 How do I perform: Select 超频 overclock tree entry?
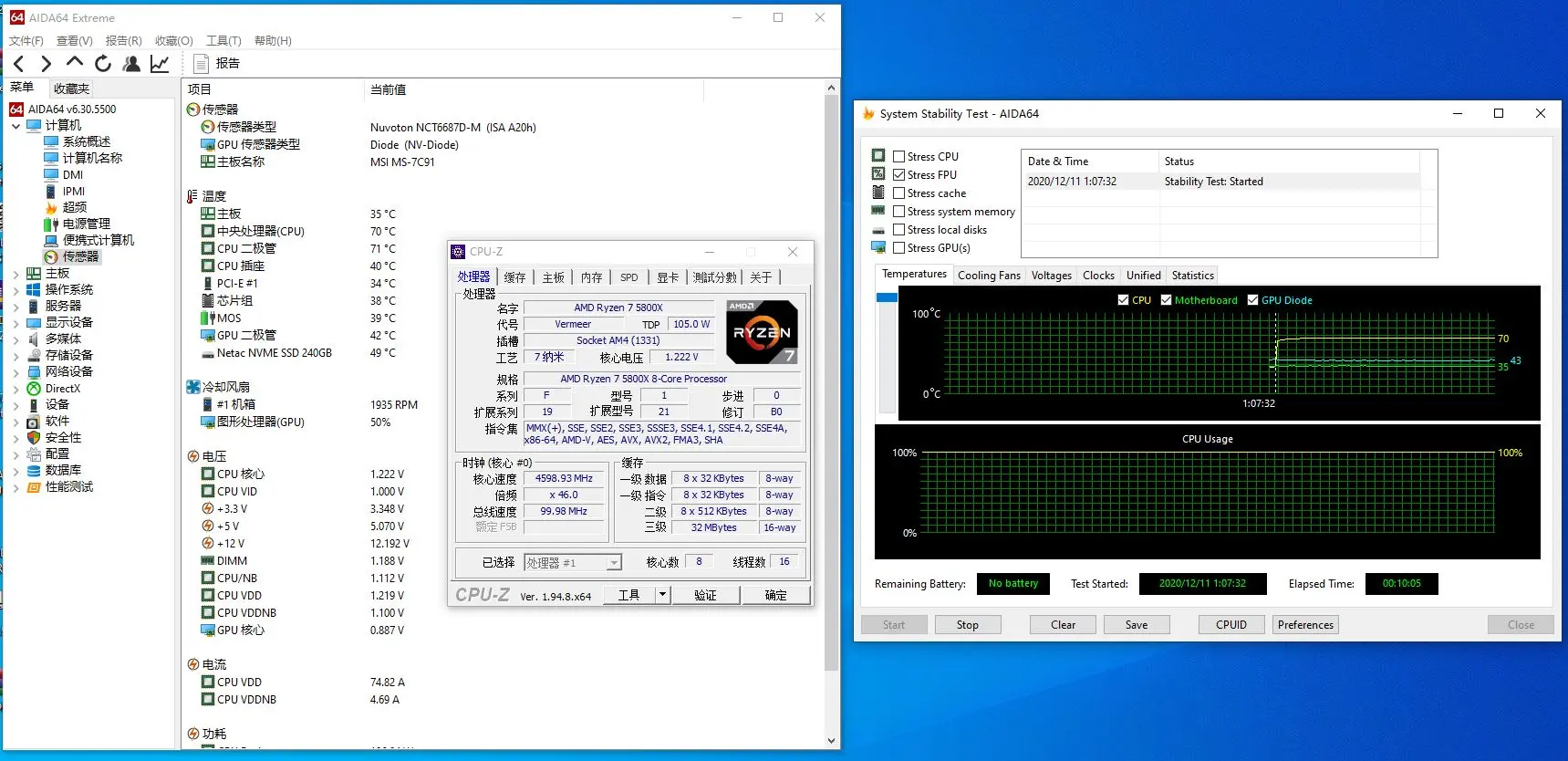tap(75, 207)
